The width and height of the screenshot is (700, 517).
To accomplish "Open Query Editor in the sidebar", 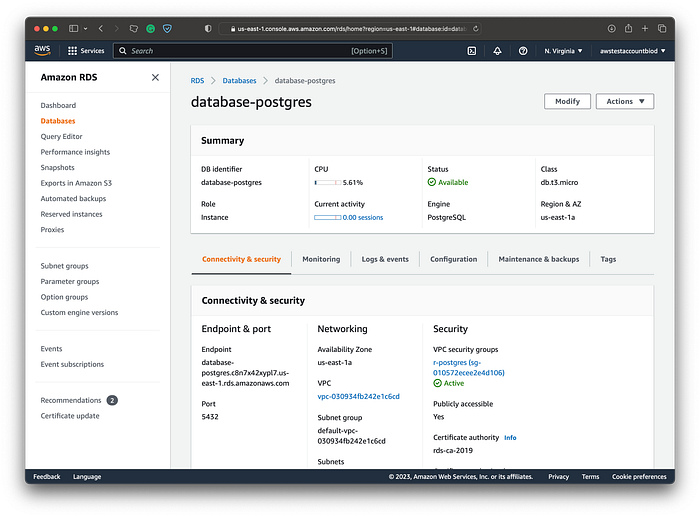I will coord(62,137).
